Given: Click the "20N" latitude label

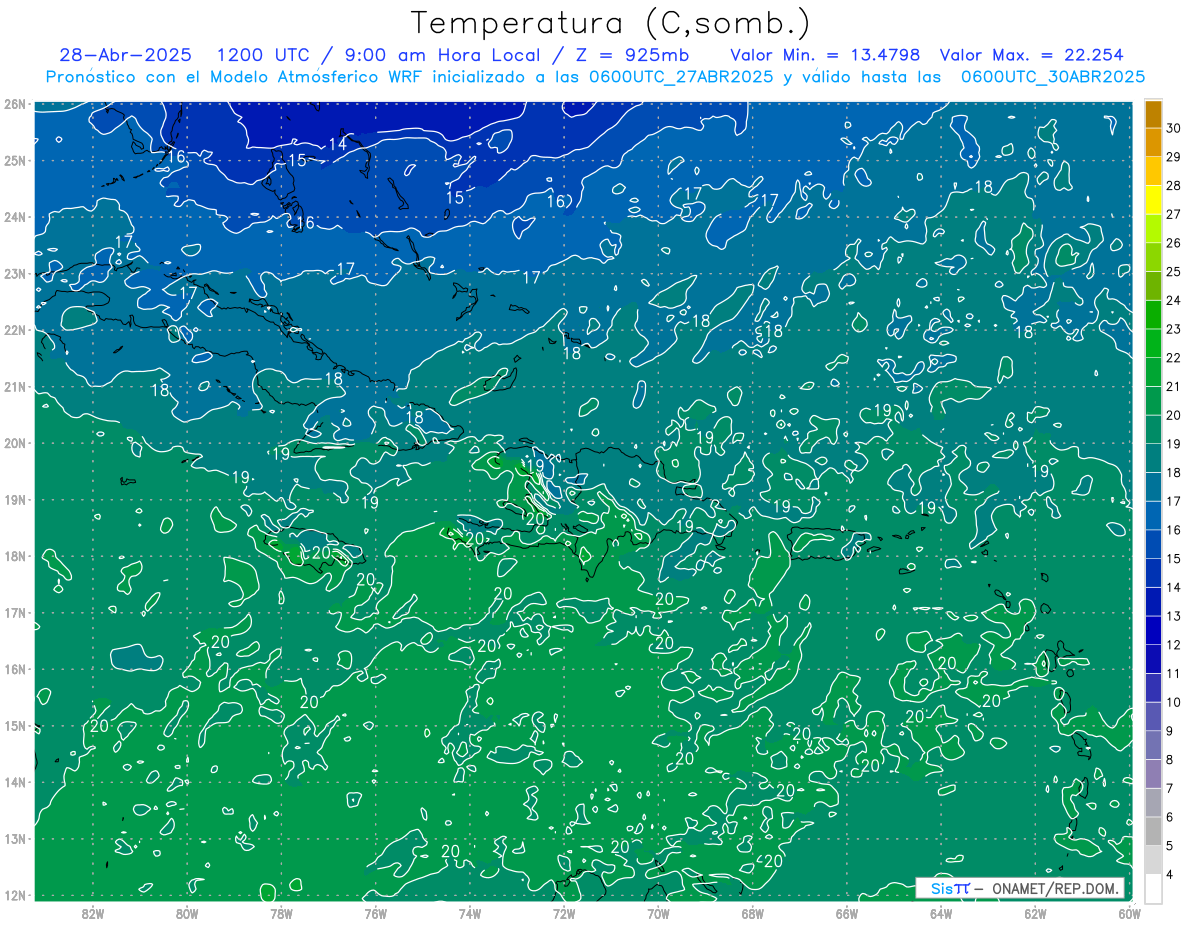Looking at the screenshot, I should pyautogui.click(x=14, y=443).
